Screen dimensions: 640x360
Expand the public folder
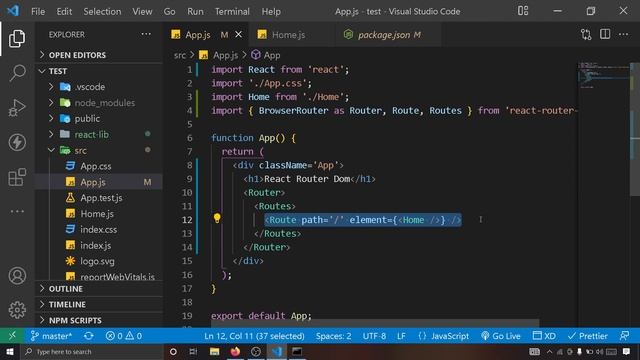pyautogui.click(x=99, y=118)
